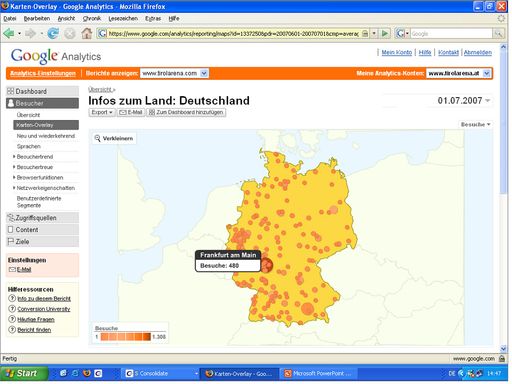Click the Firefox quick launch icon in taskbar
Viewport: 512px width, 384px height.
click(87, 373)
